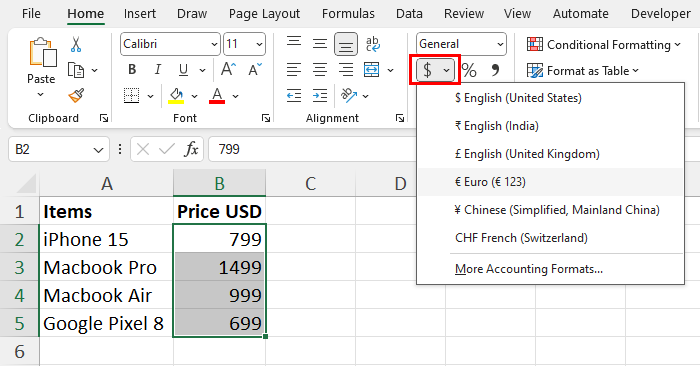Image resolution: width=700 pixels, height=366 pixels.
Task: Click the Insert Function fx icon
Action: 191,149
